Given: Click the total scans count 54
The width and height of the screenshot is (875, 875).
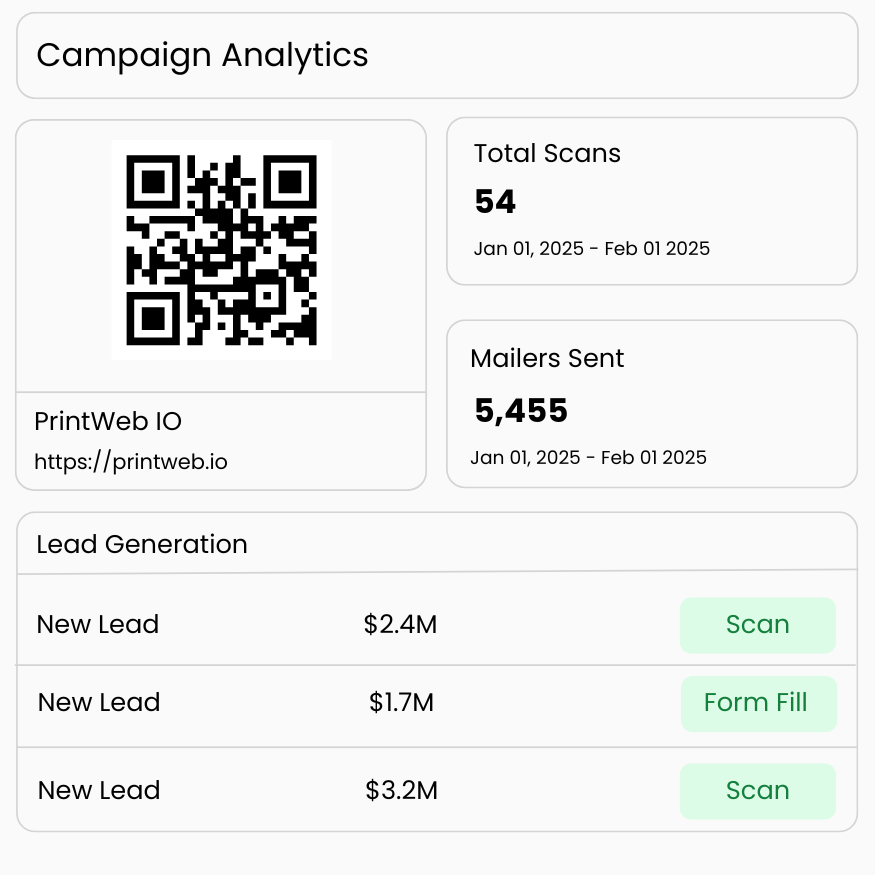Looking at the screenshot, I should click(495, 201).
